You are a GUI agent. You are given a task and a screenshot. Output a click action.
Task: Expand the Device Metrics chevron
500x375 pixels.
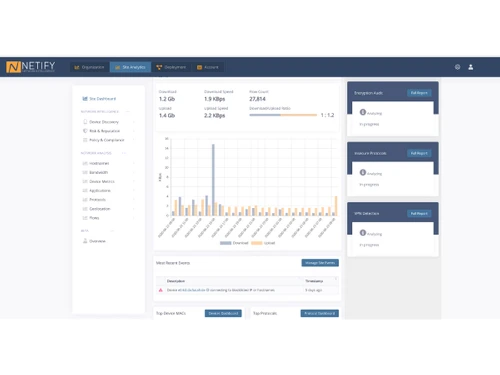coord(134,181)
